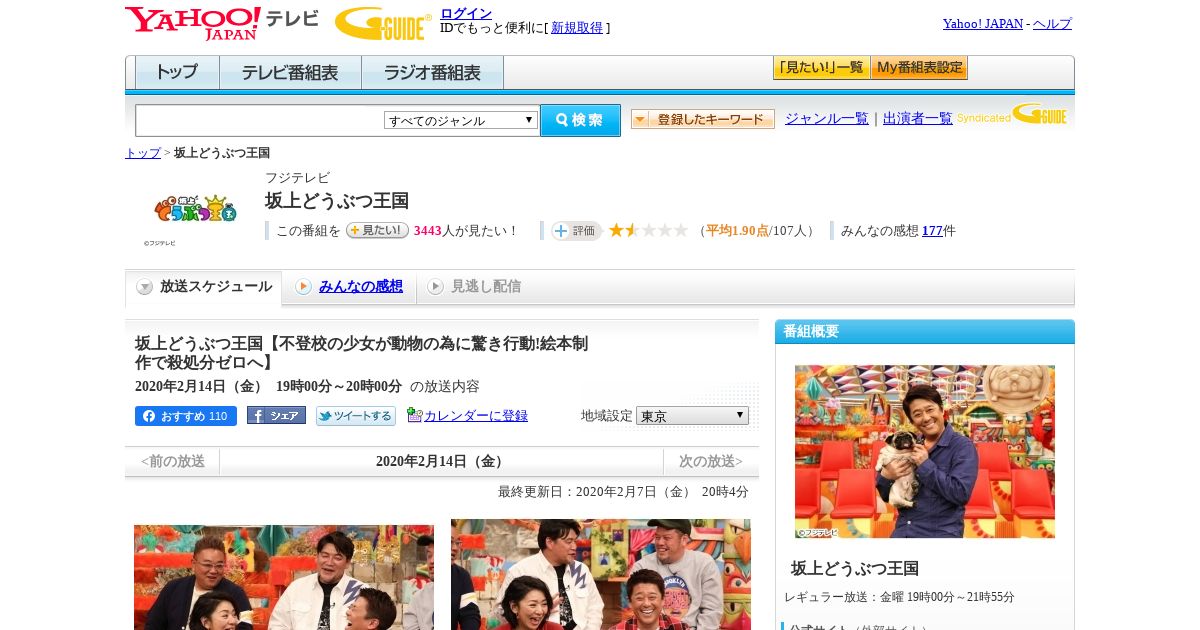1200x630 pixels.
Task: Click the play icon beside 見逃し配信
Action: pos(435,287)
